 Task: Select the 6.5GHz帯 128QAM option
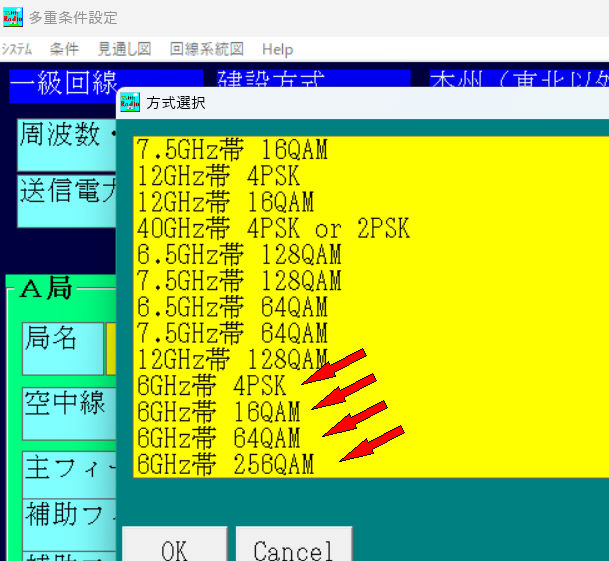[x=238, y=254]
